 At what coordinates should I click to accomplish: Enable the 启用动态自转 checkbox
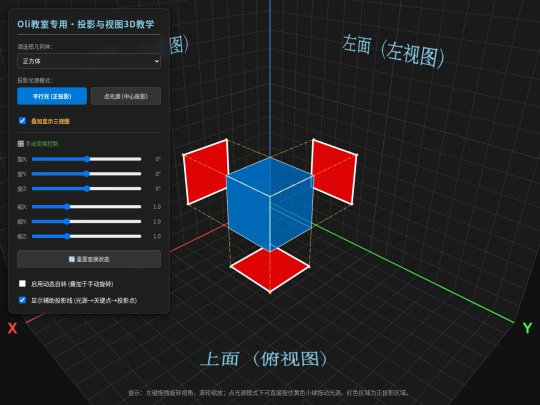[22, 283]
